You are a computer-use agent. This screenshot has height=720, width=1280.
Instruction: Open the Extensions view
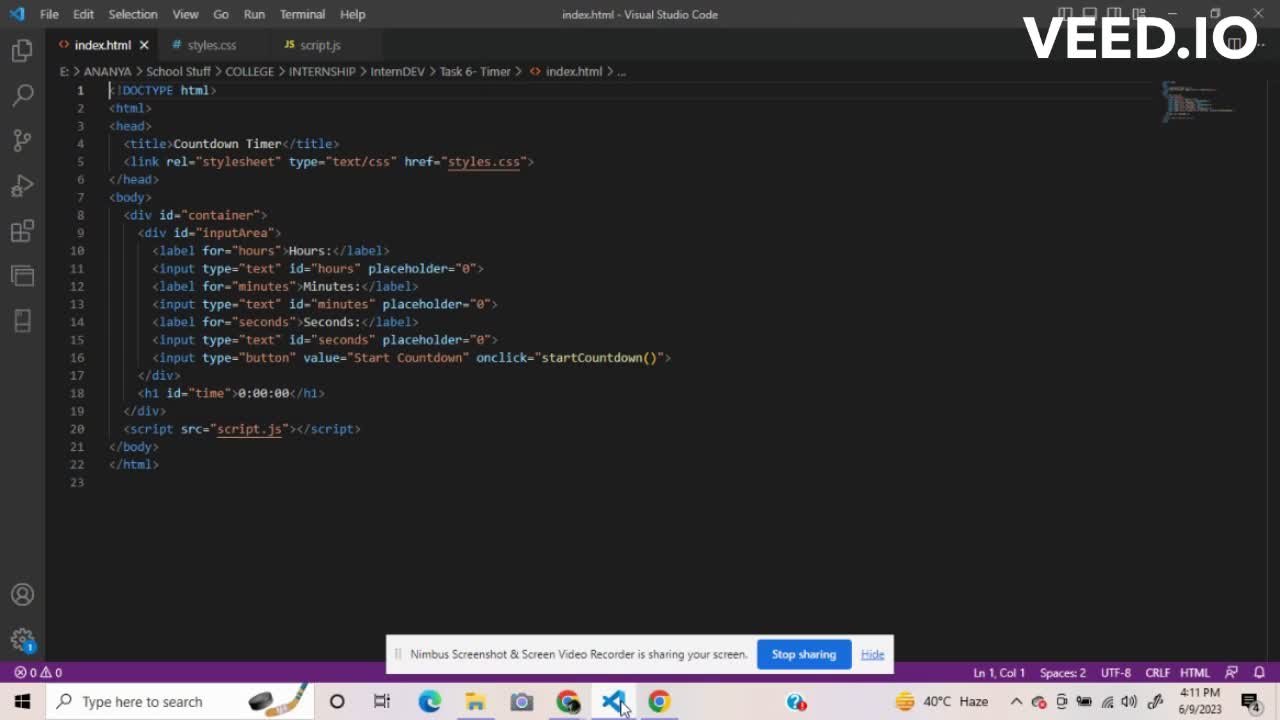(x=22, y=231)
